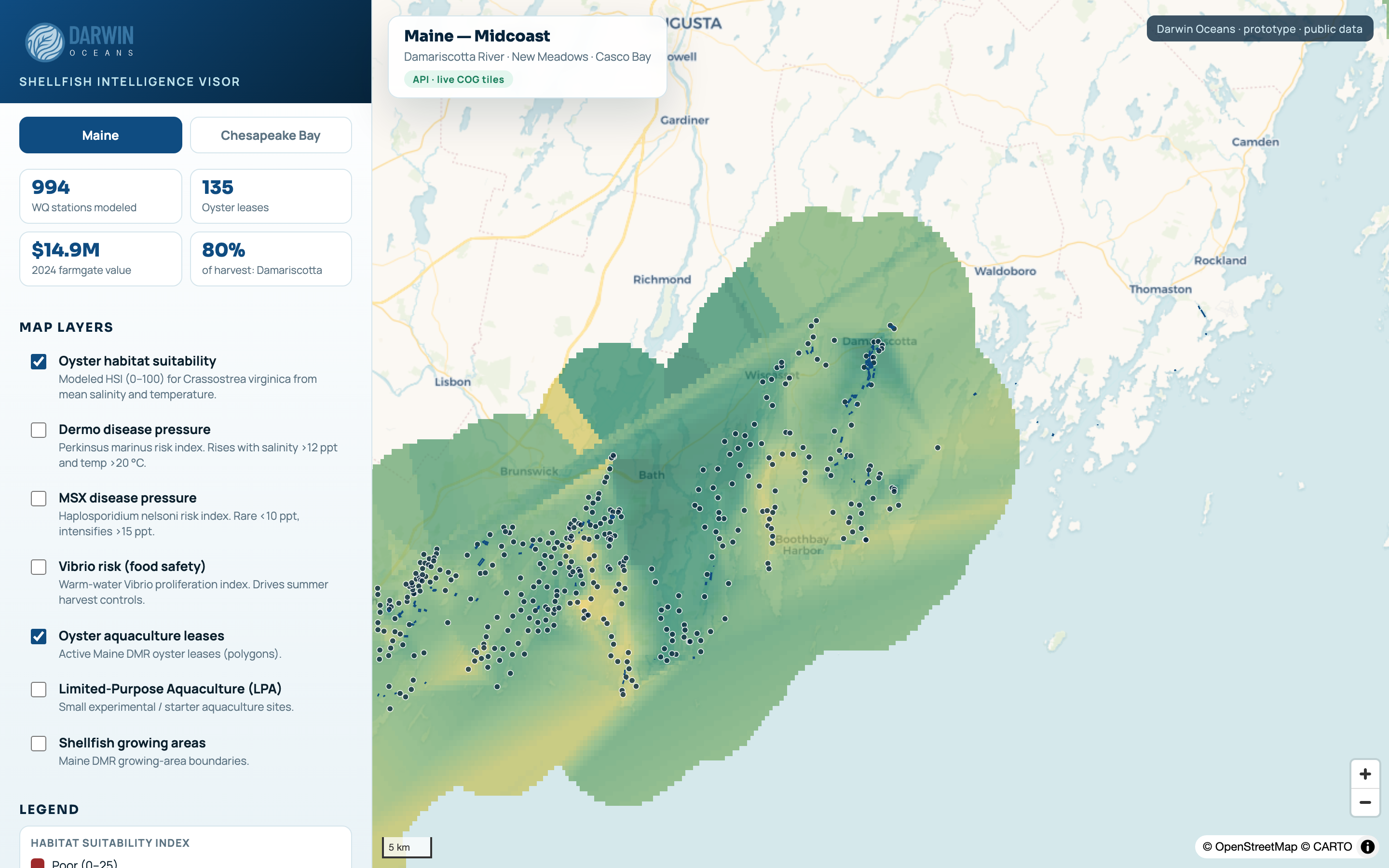Click the Darwin Oceans prototype public data badge
This screenshot has height=868, width=1389.
pyautogui.click(x=1259, y=29)
